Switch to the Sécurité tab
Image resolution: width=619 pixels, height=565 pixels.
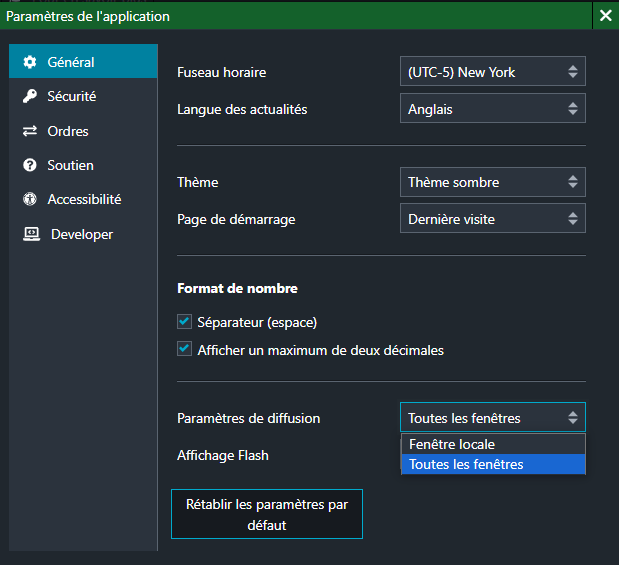click(71, 97)
